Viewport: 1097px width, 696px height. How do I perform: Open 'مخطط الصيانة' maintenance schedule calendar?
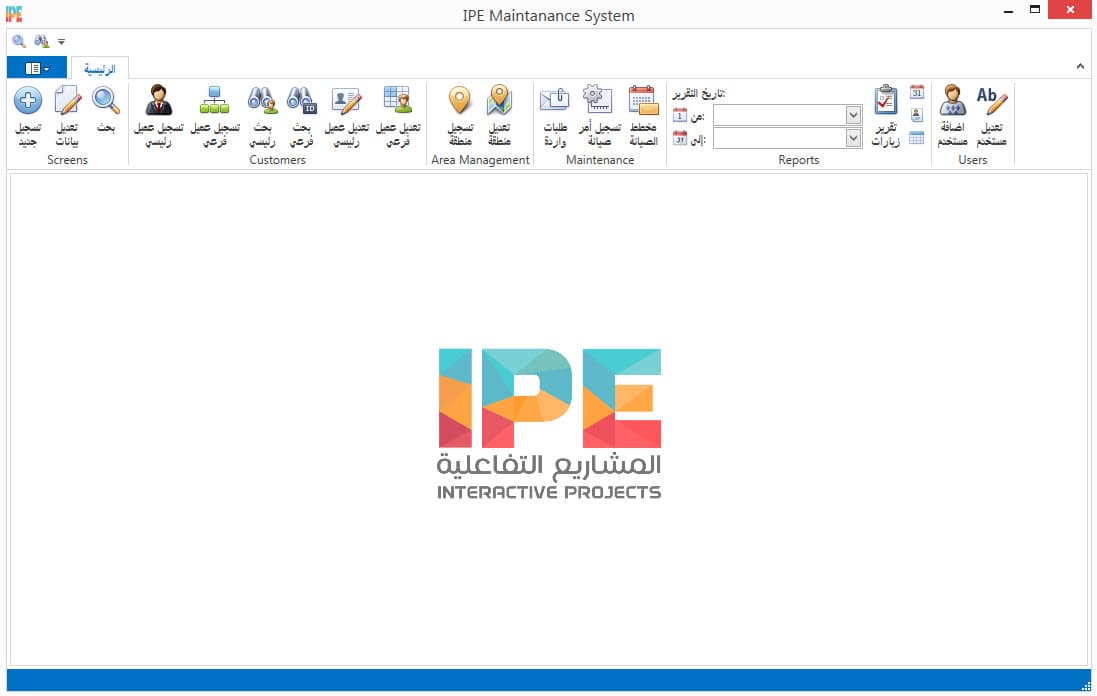point(644,115)
